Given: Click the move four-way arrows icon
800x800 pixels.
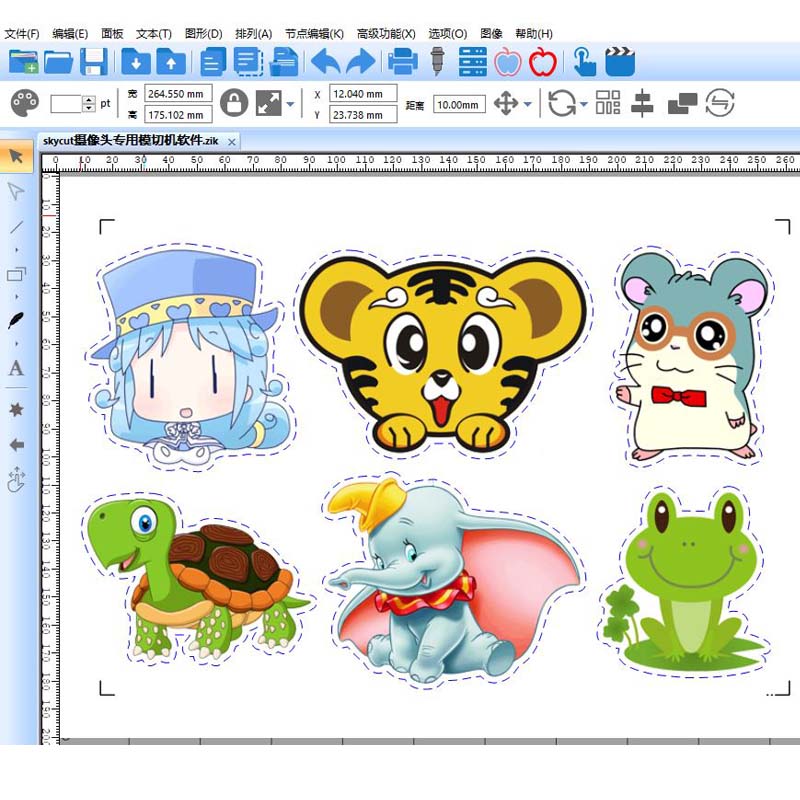Looking at the screenshot, I should (506, 104).
